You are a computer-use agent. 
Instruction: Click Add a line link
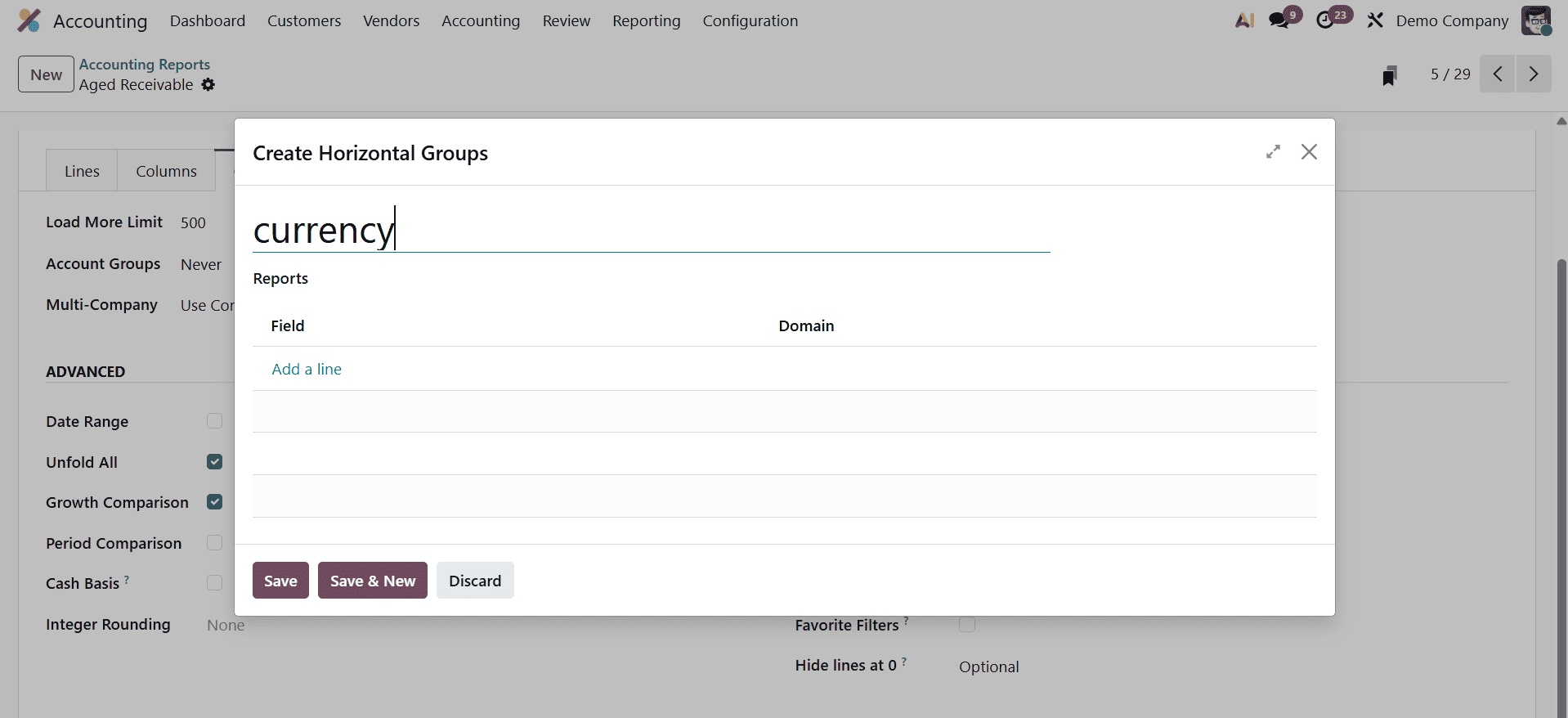click(307, 370)
